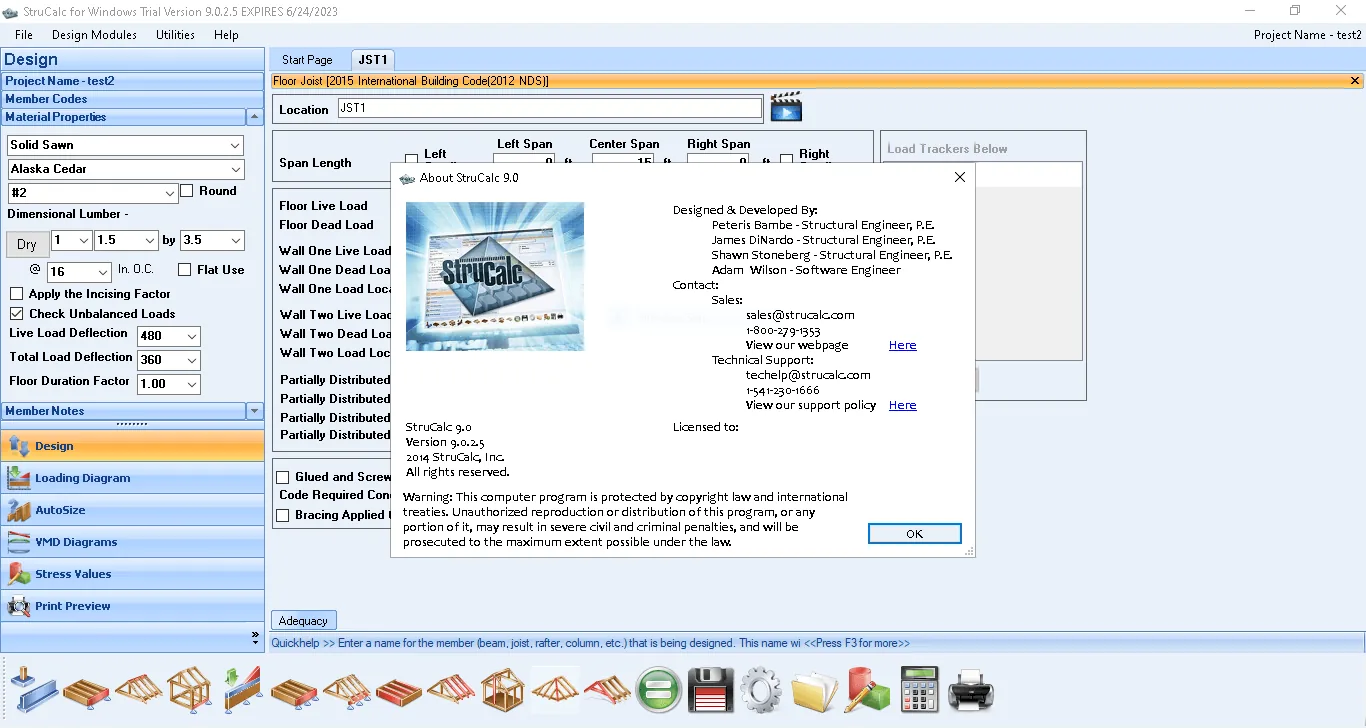Image resolution: width=1366 pixels, height=728 pixels.
Task: Open the beam with green arrow icon
Action: tap(243, 690)
